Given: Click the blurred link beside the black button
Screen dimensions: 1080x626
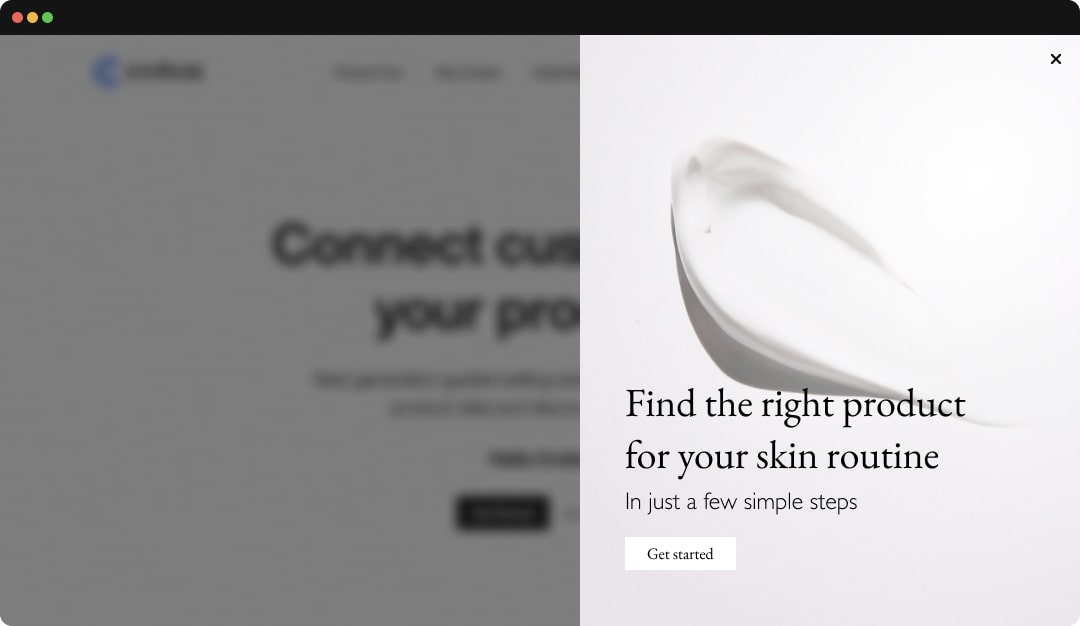Looking at the screenshot, I should (x=572, y=514).
